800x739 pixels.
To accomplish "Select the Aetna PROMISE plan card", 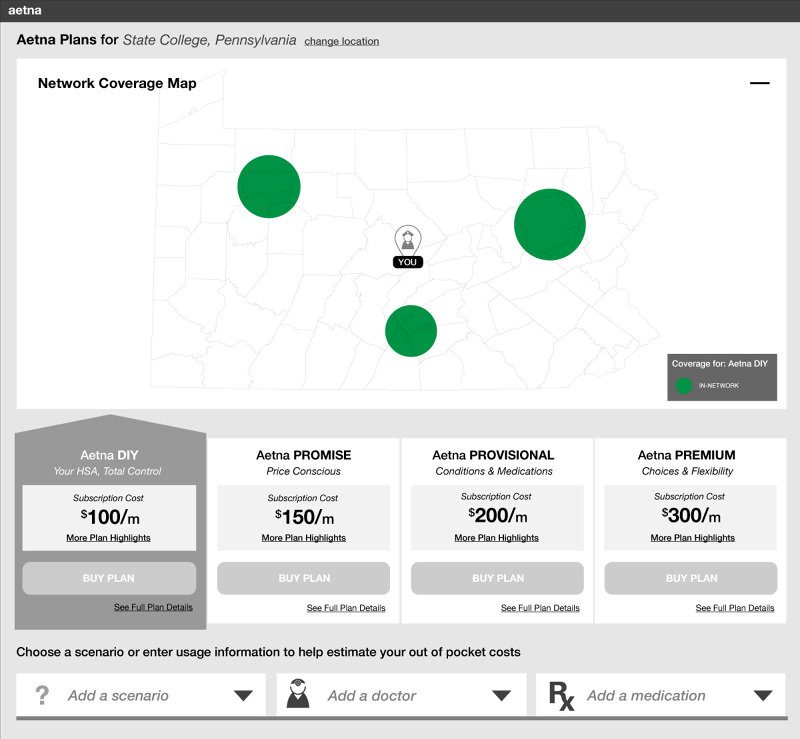I will coord(303,456).
